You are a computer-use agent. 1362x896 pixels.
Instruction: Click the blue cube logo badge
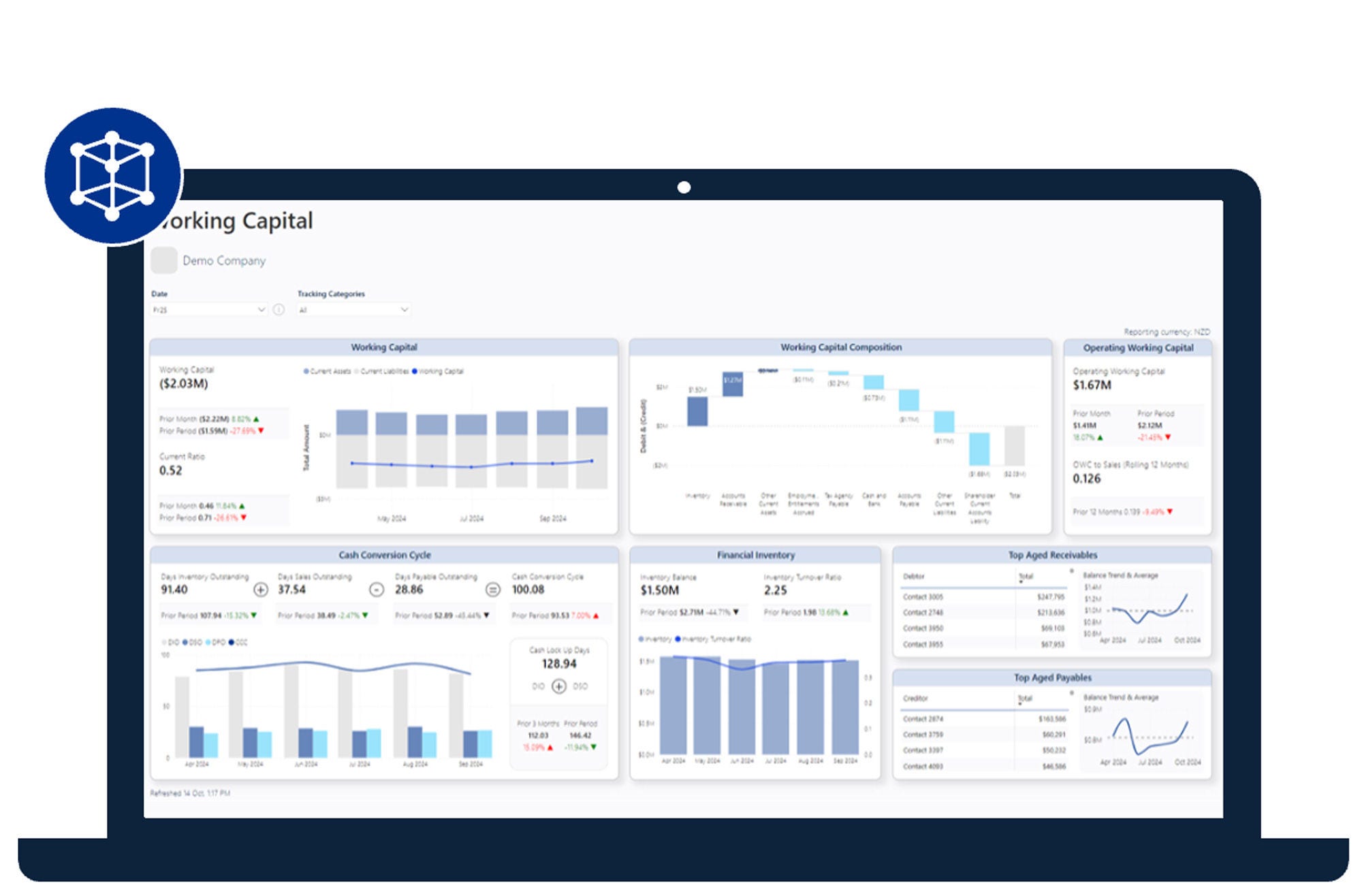(x=113, y=176)
